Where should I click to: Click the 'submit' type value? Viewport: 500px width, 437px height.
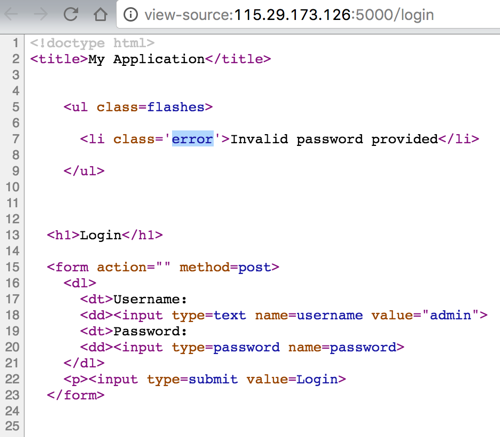point(213,379)
